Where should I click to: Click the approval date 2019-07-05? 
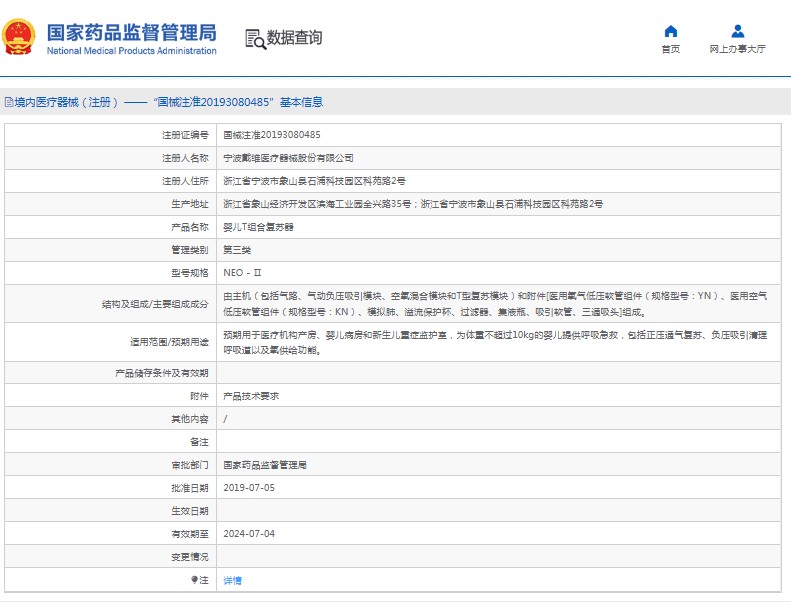click(248, 488)
